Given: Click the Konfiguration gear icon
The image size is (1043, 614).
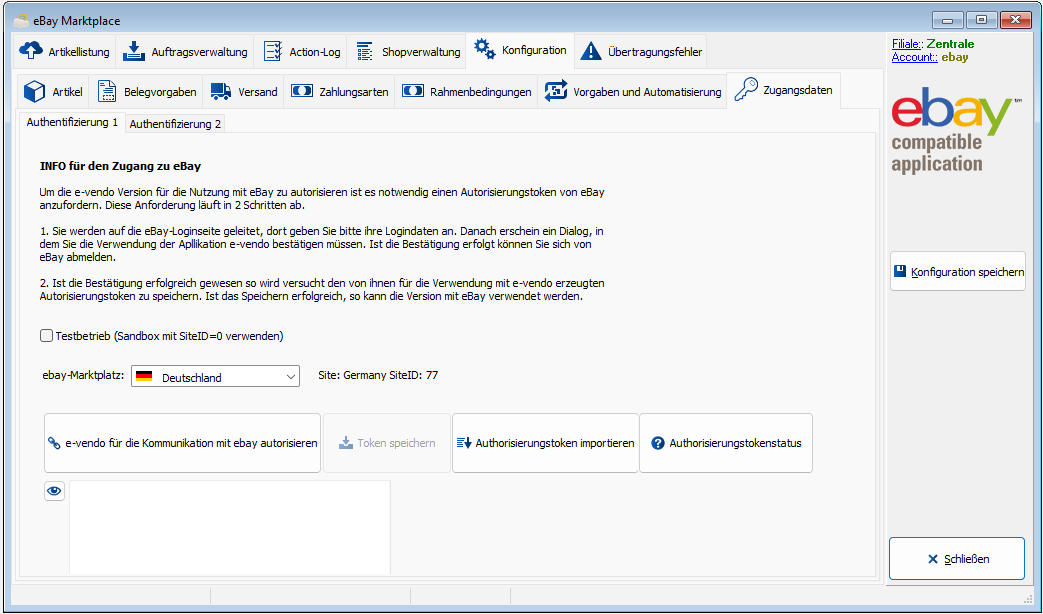Looking at the screenshot, I should [x=484, y=49].
